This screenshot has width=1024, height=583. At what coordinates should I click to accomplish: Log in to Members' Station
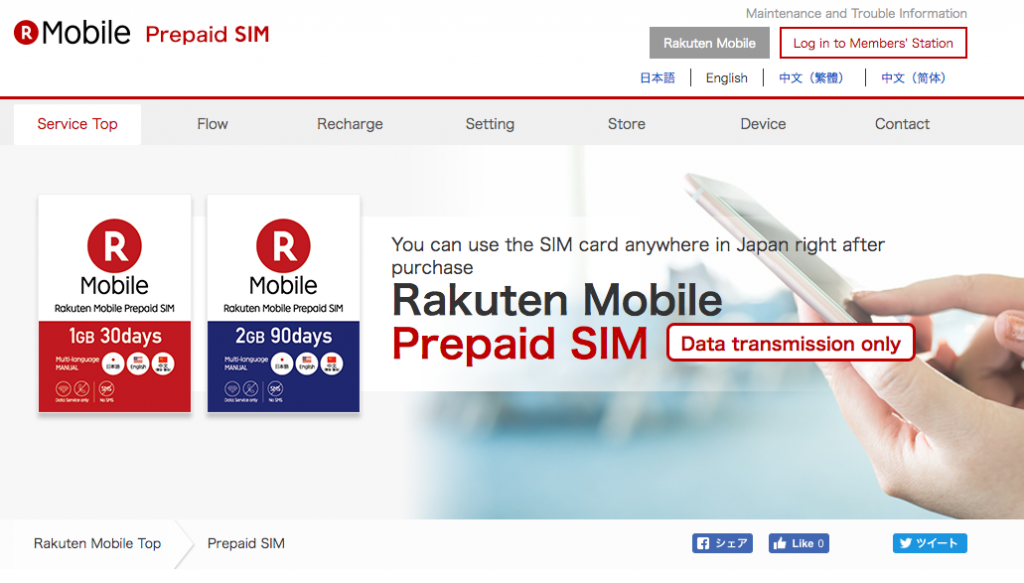(873, 43)
